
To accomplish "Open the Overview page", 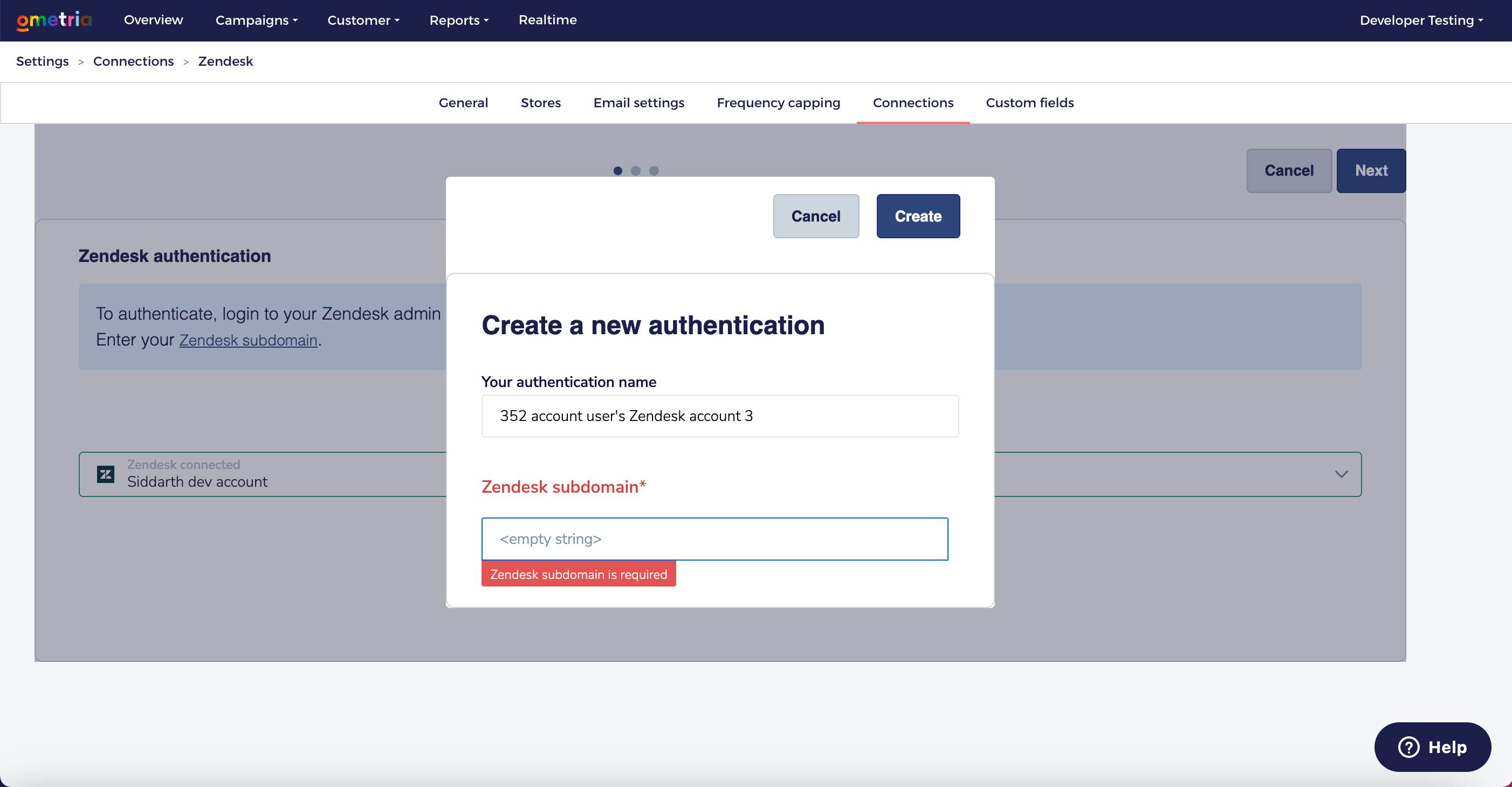I will click(x=153, y=20).
